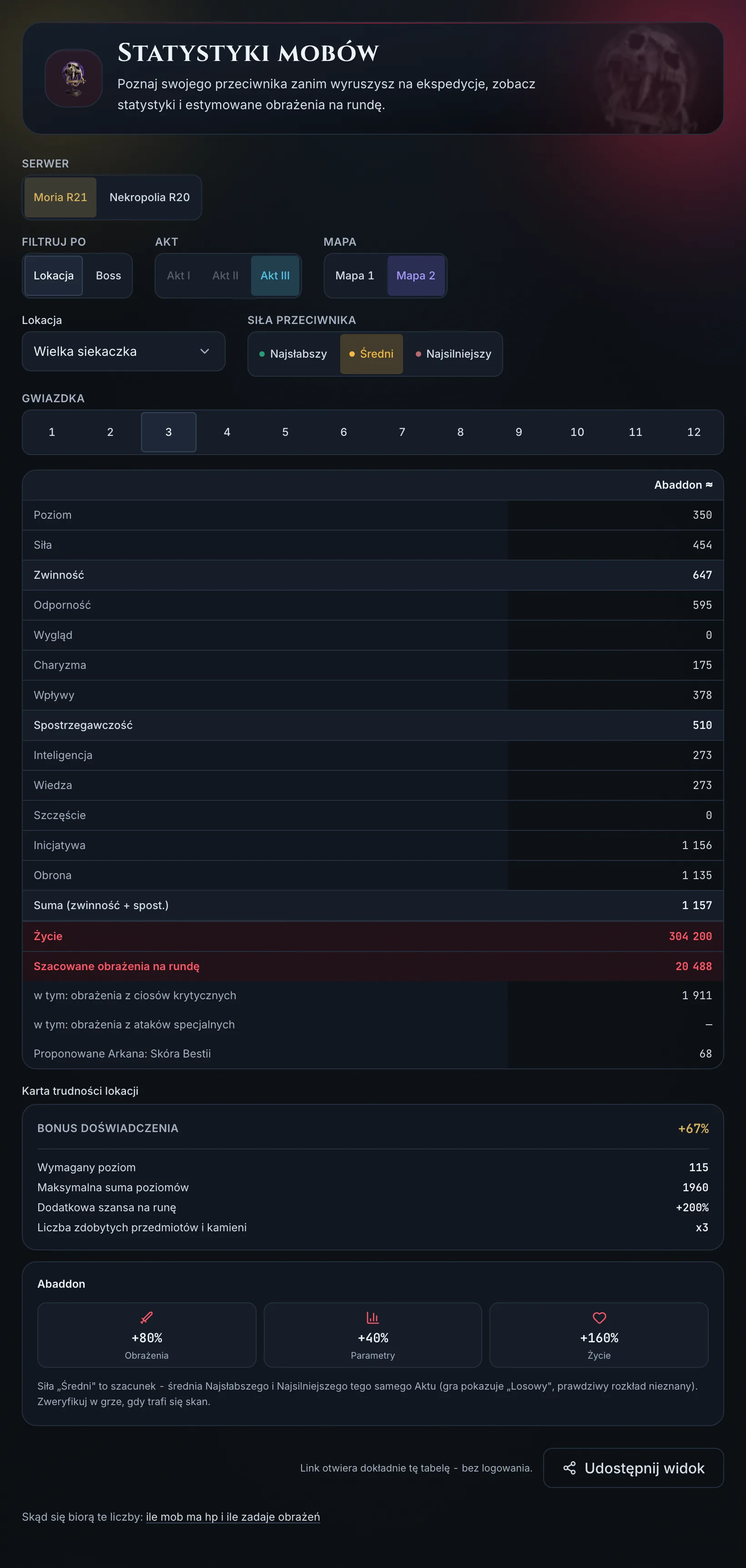Switch to Akt III tab
Image resolution: width=746 pixels, height=1568 pixels.
click(275, 276)
